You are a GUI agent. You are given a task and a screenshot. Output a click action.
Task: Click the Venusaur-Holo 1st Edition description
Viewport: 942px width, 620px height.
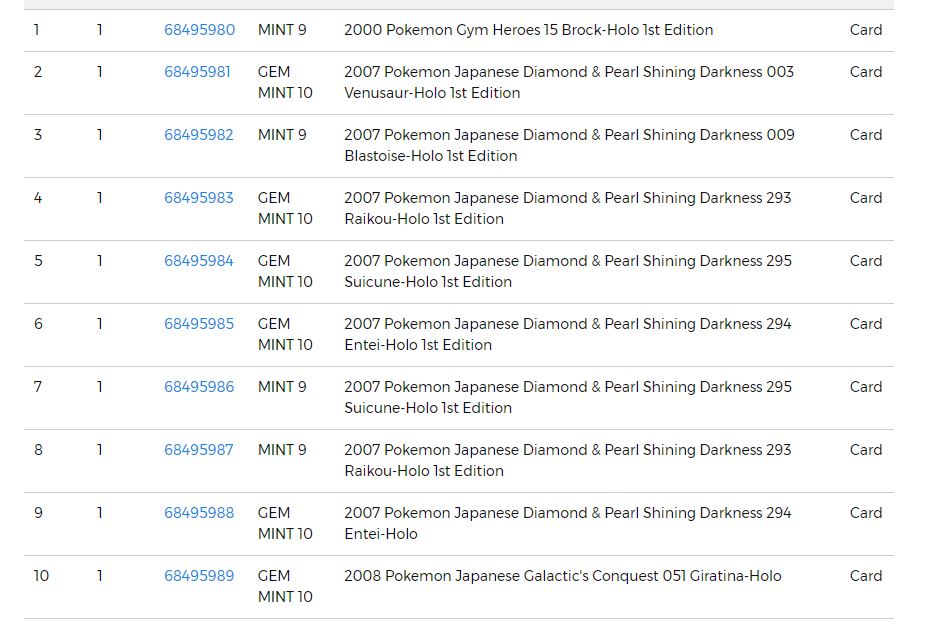coord(568,82)
